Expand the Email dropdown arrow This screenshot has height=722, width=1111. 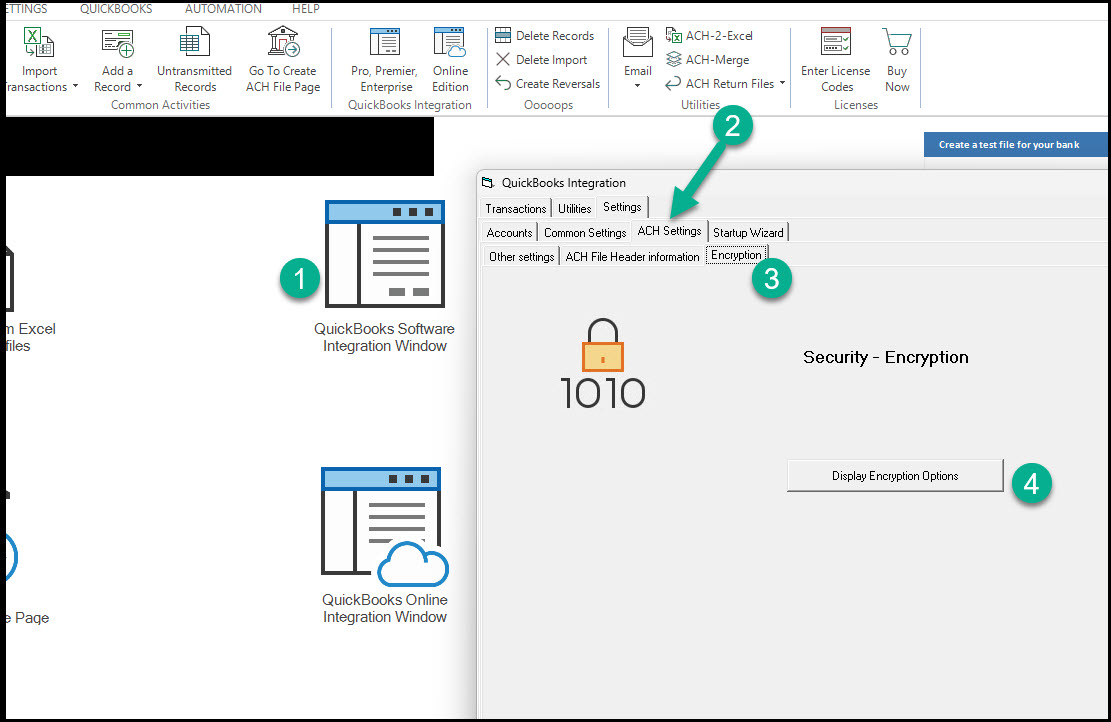click(637, 86)
